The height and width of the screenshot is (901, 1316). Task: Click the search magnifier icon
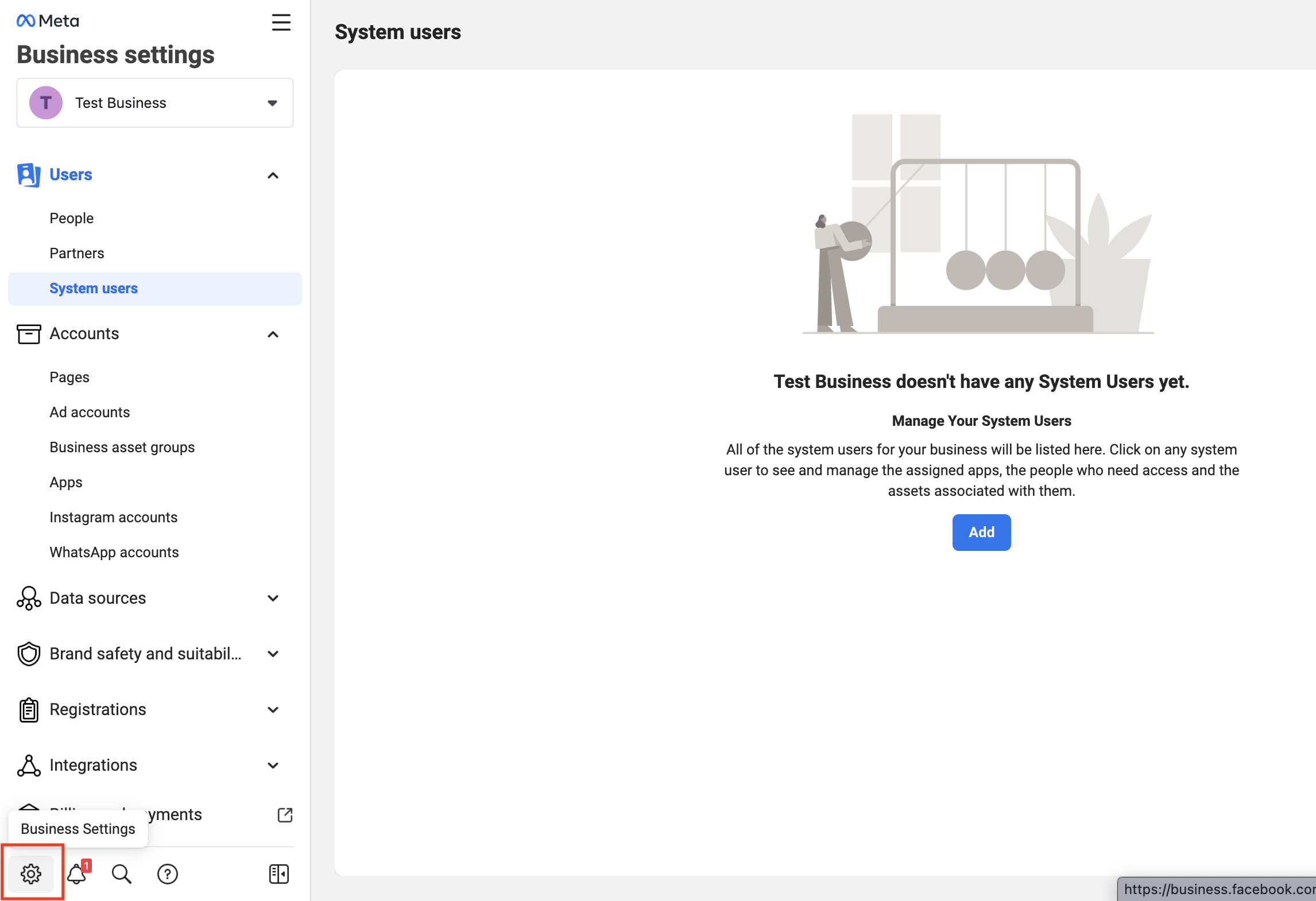tap(122, 873)
